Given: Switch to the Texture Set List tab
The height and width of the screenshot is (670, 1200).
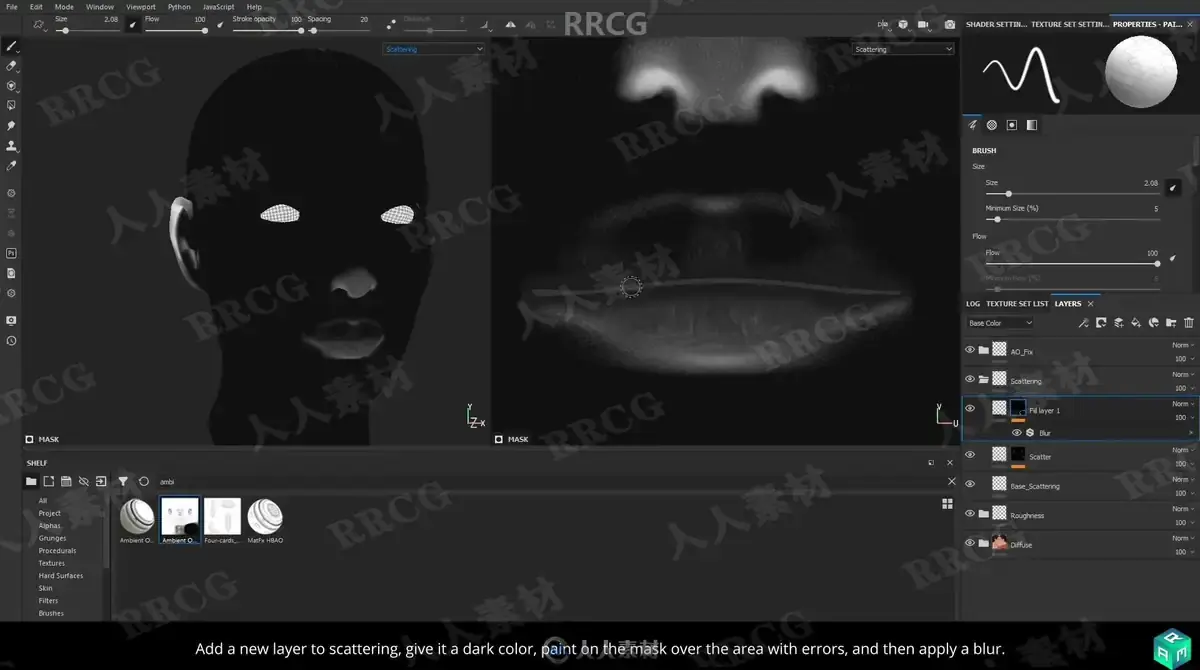Looking at the screenshot, I should (x=1017, y=303).
